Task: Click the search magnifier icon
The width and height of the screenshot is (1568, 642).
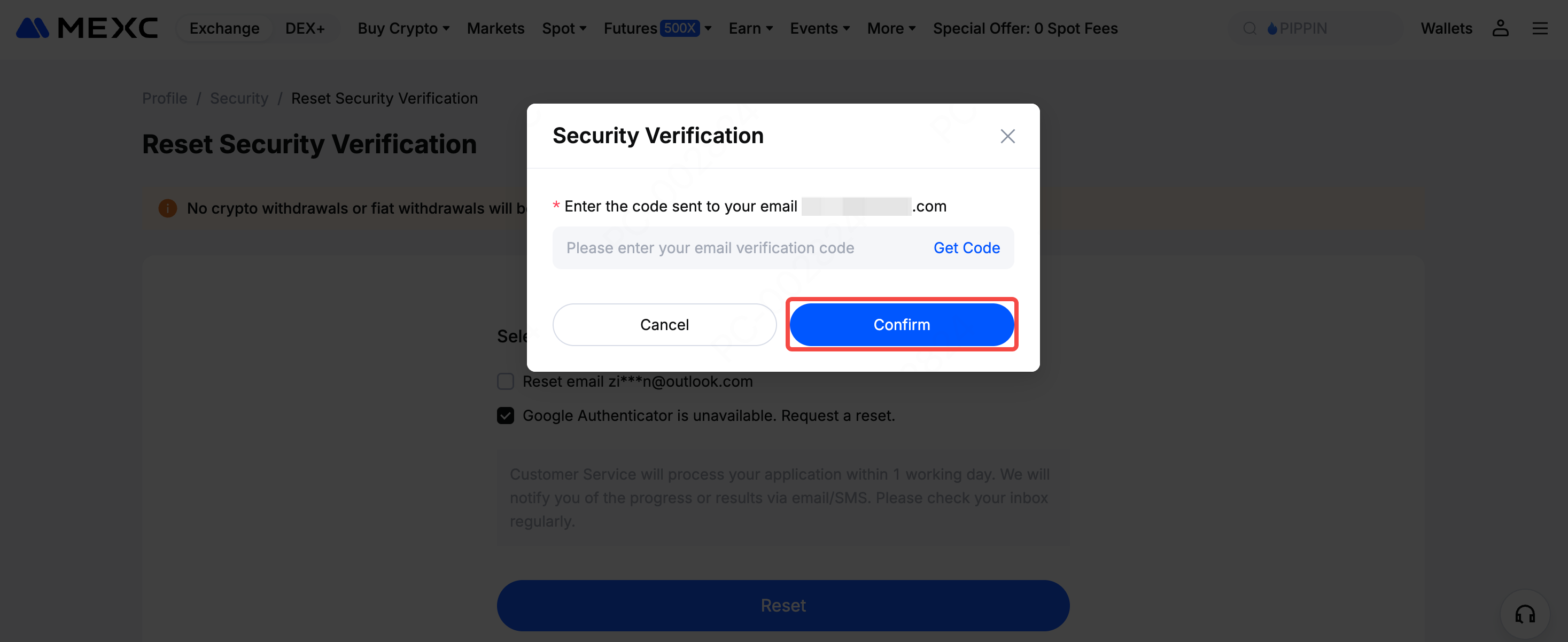Action: coord(1249,29)
